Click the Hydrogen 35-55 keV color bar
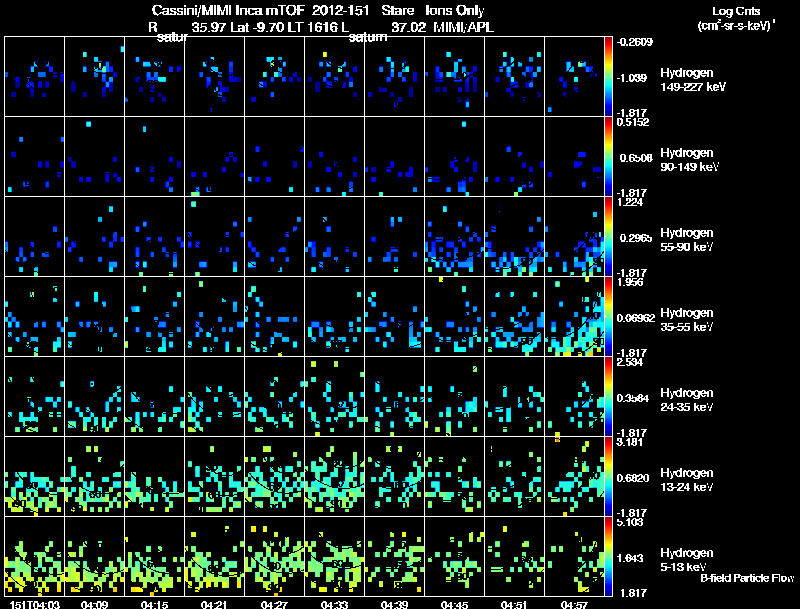 click(x=608, y=316)
